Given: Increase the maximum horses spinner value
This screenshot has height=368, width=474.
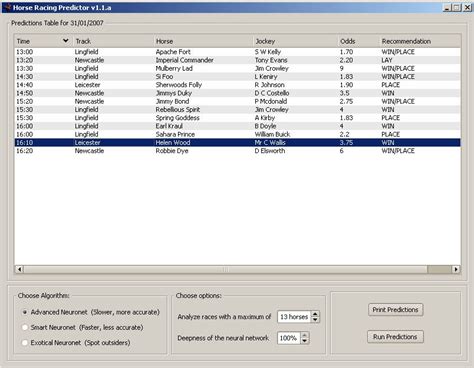Looking at the screenshot, I should coord(315,314).
